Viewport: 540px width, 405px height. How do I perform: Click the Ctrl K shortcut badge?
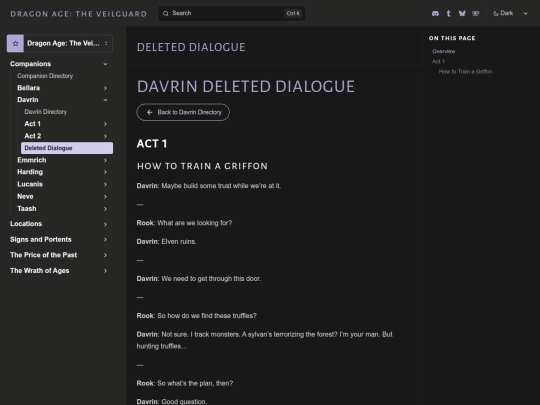(x=293, y=13)
